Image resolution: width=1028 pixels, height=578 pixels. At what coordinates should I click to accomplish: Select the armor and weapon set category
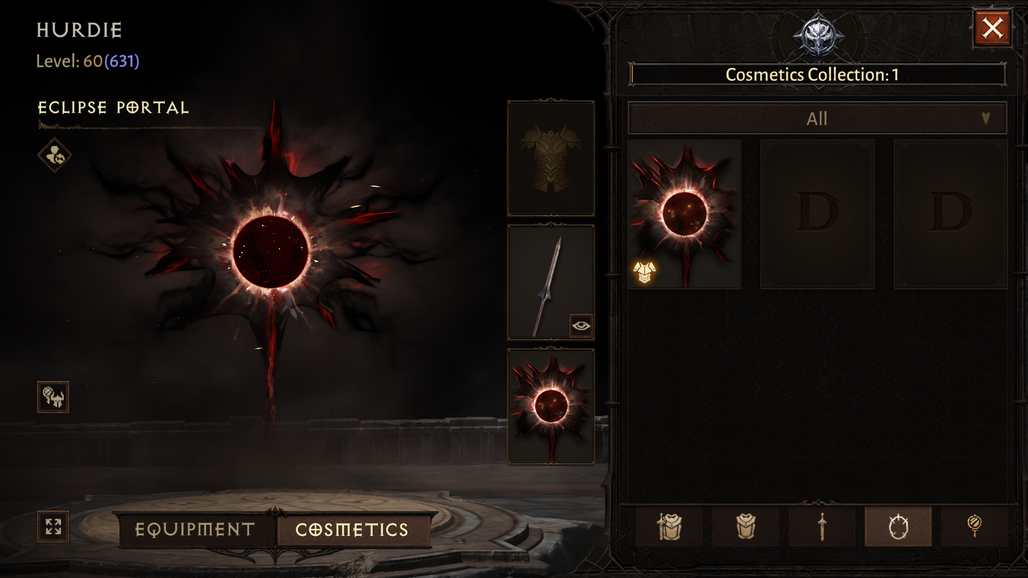[669, 526]
